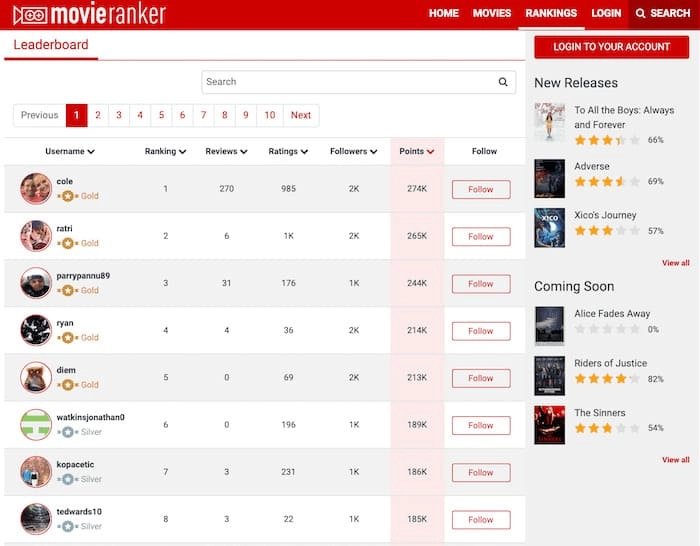The width and height of the screenshot is (700, 546).
Task: Open Movies in navigation
Action: pos(492,13)
